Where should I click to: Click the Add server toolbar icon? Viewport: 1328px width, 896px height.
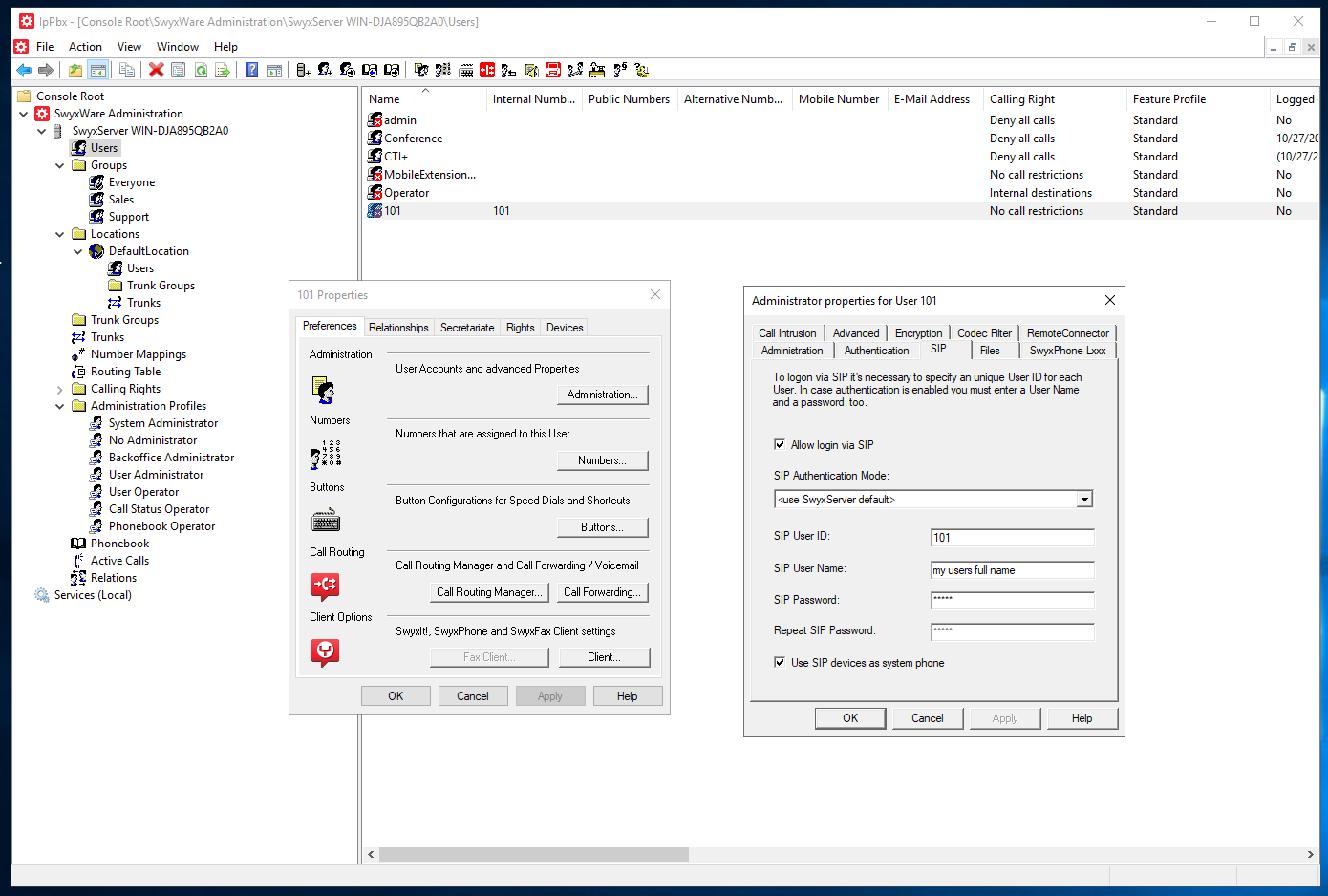coord(303,70)
